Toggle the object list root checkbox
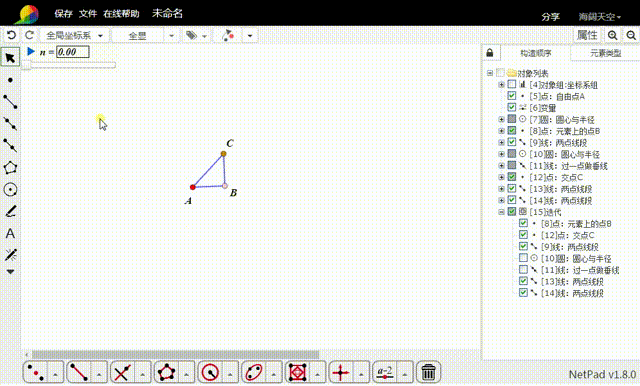The height and width of the screenshot is (386, 640). 500,73
